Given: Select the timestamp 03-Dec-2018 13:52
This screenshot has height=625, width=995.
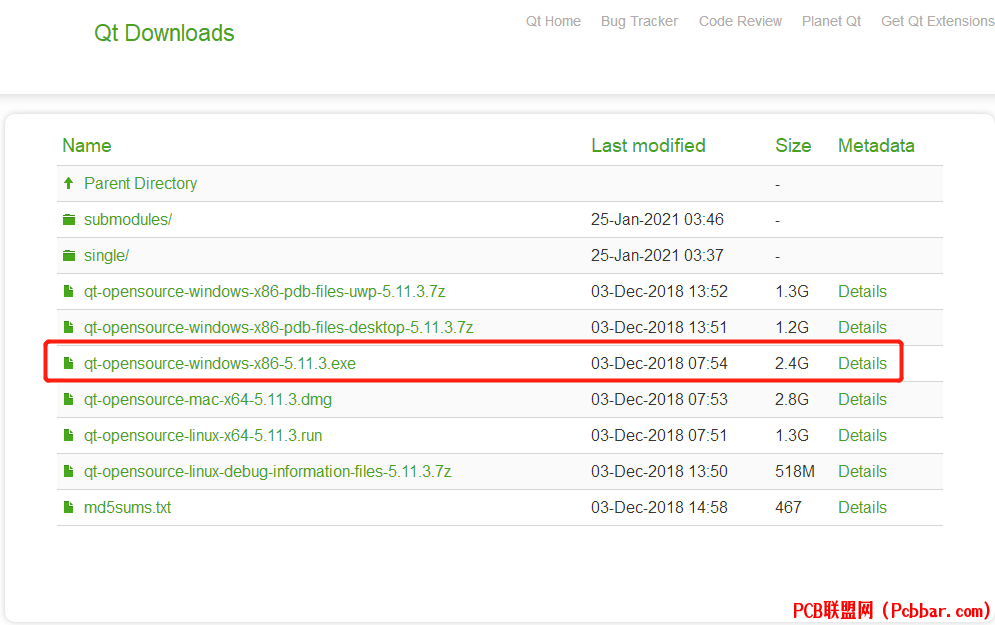Looking at the screenshot, I should [x=659, y=291].
